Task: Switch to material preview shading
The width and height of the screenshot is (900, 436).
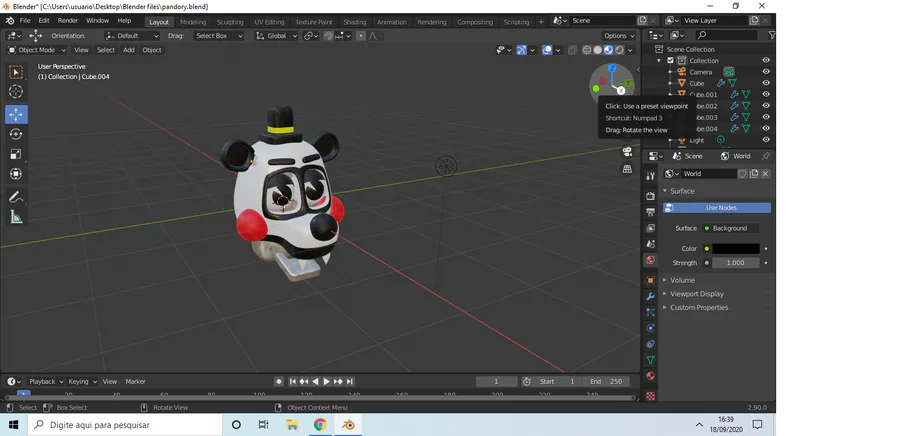Action: (608, 50)
